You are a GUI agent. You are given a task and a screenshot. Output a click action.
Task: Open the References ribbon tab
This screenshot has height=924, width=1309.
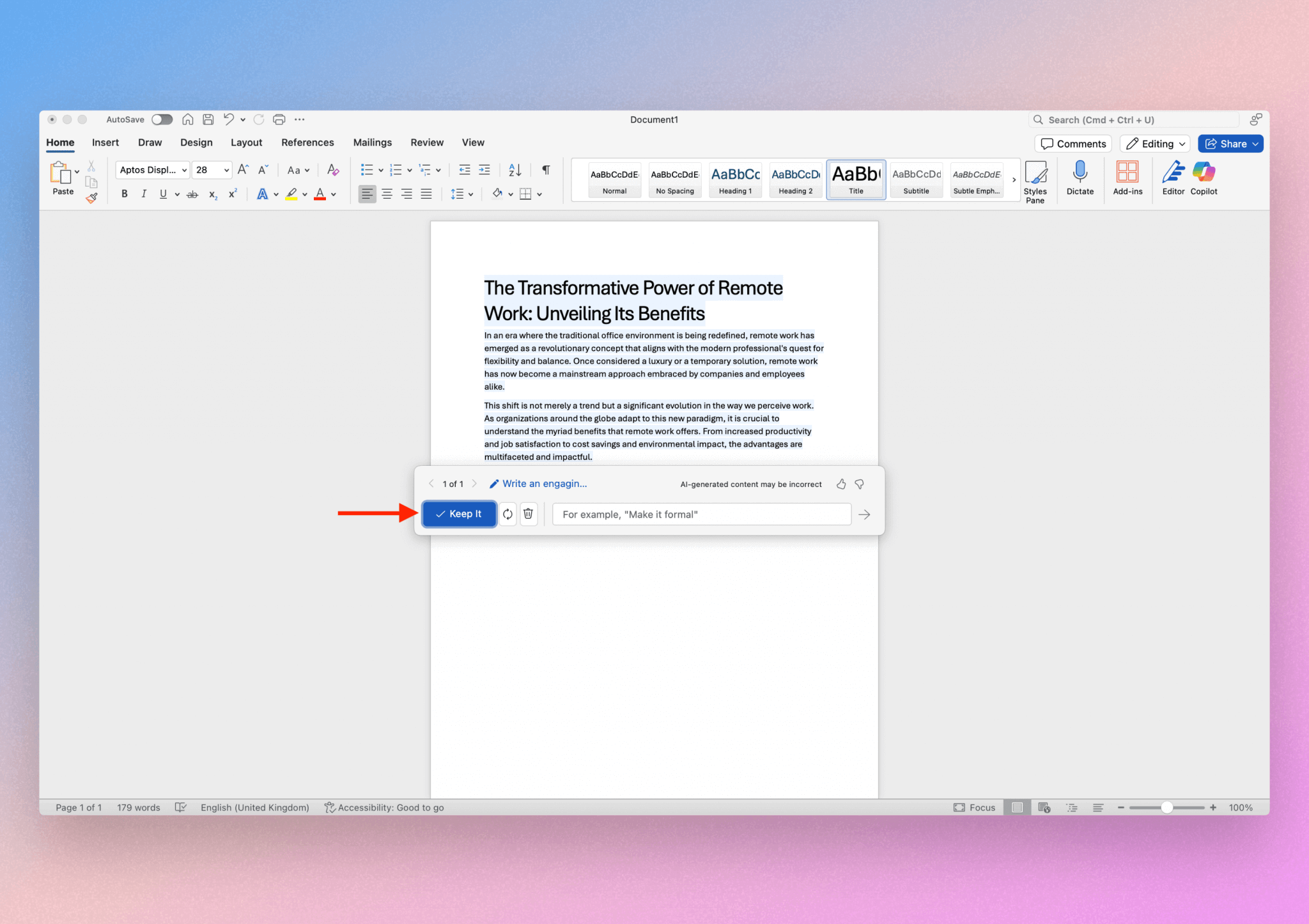pos(307,142)
